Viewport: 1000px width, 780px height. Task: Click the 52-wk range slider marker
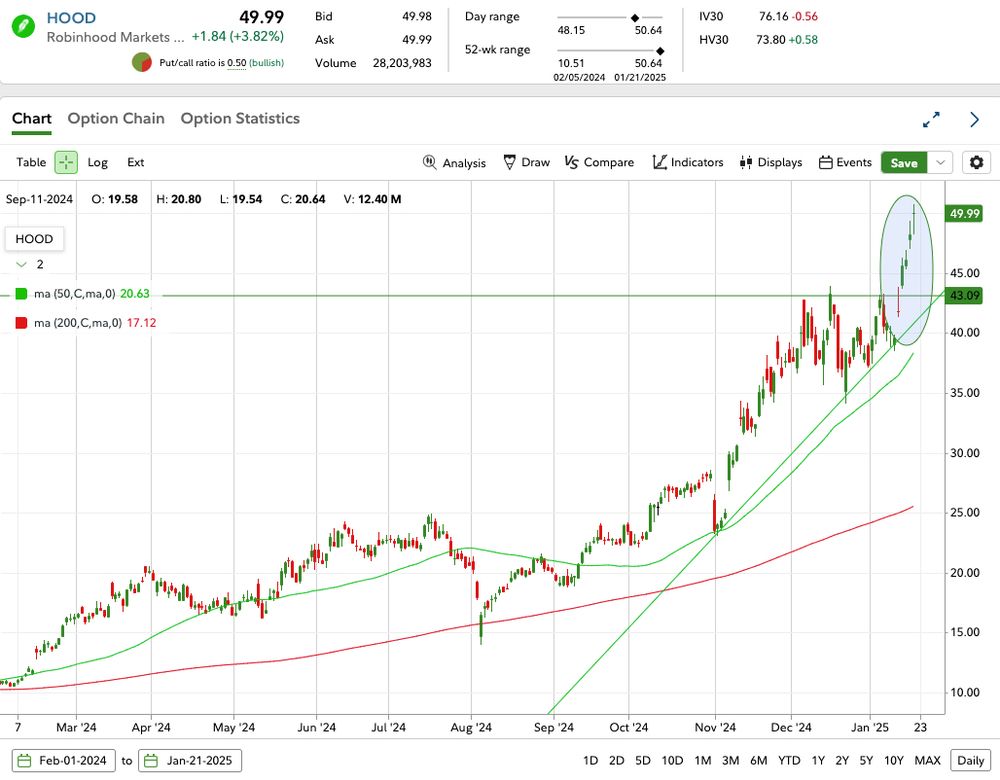pyautogui.click(x=660, y=51)
